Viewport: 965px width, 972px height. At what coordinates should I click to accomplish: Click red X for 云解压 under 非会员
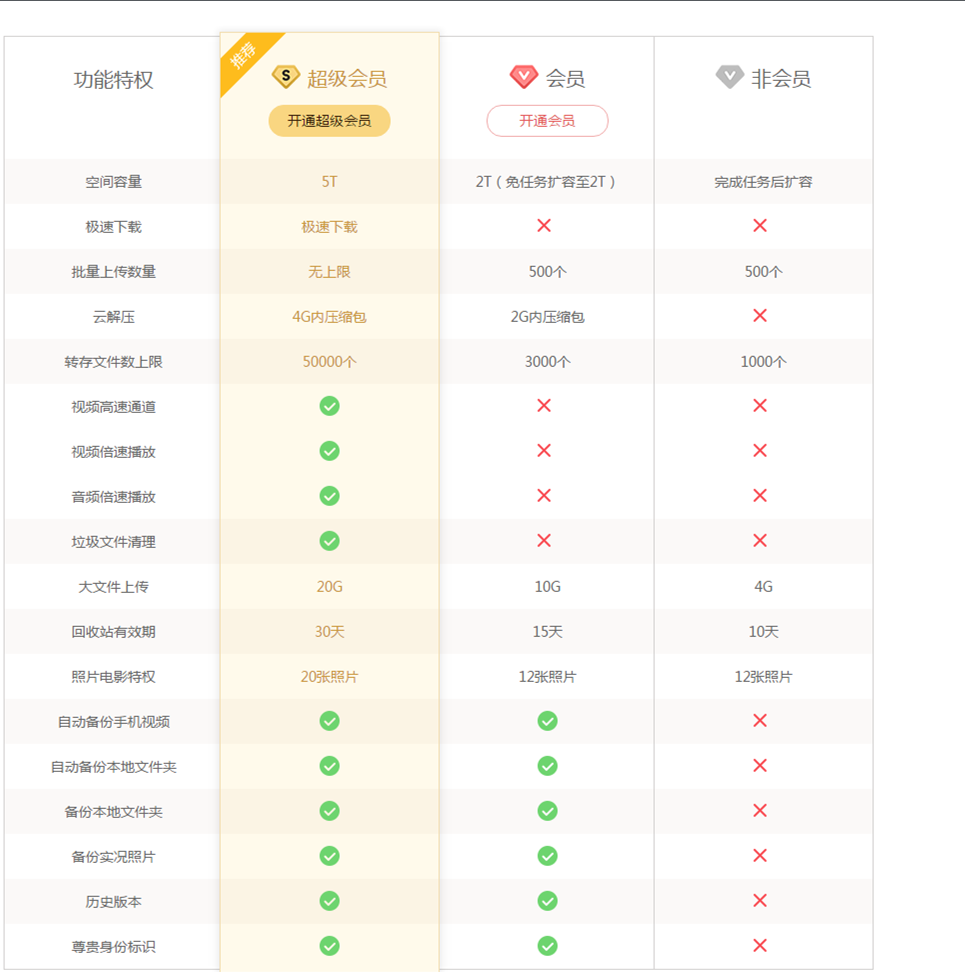[x=760, y=316]
